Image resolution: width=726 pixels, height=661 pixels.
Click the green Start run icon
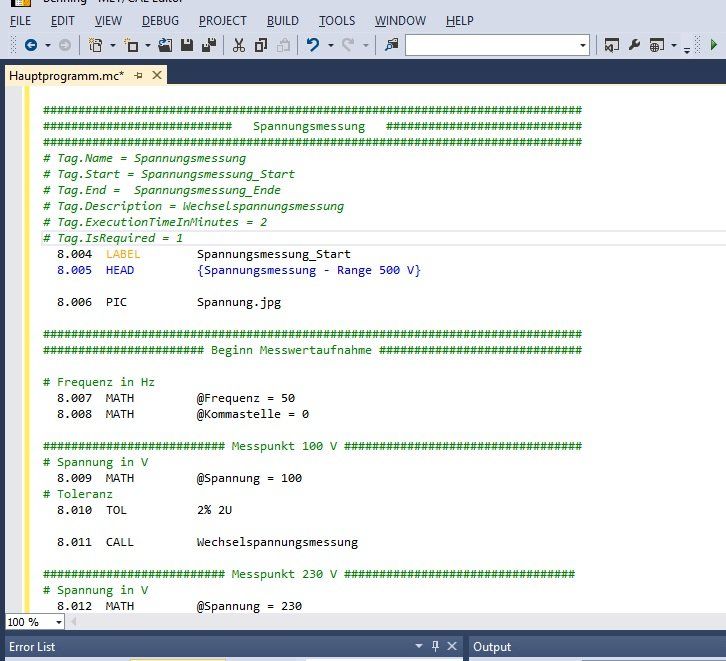click(x=713, y=45)
